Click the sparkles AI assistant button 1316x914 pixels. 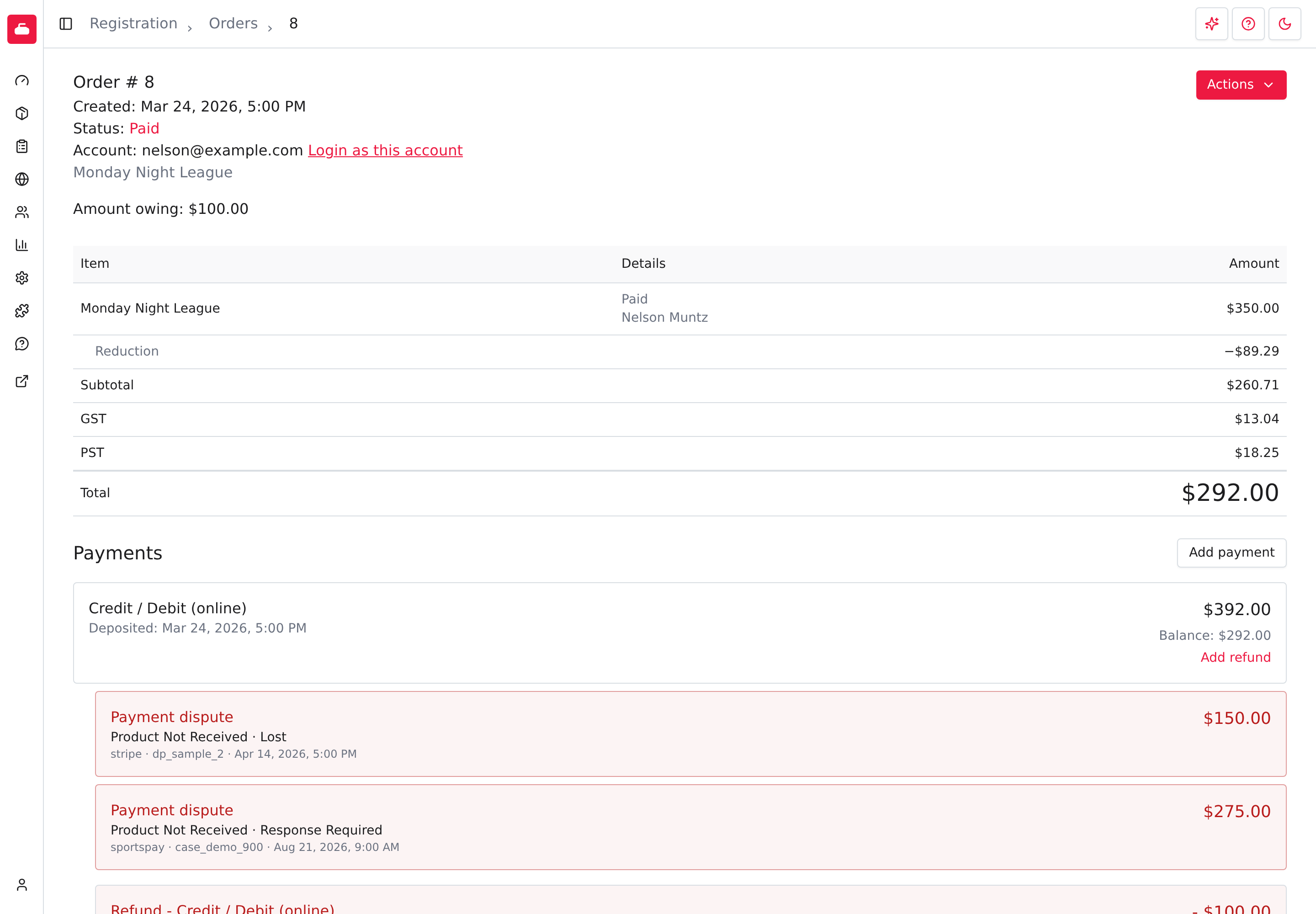(x=1212, y=23)
